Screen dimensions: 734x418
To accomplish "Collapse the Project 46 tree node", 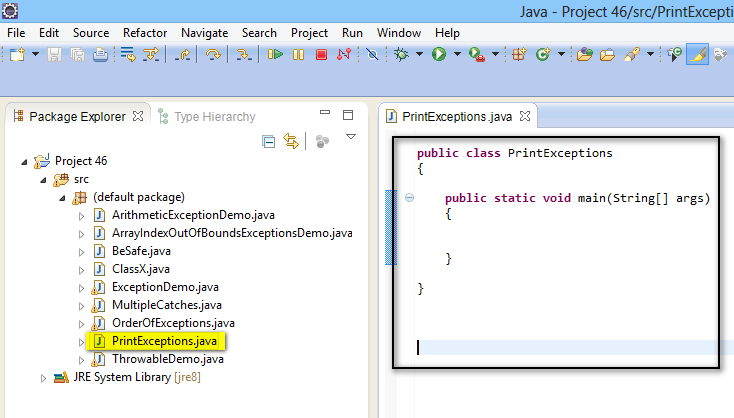I will [x=24, y=162].
